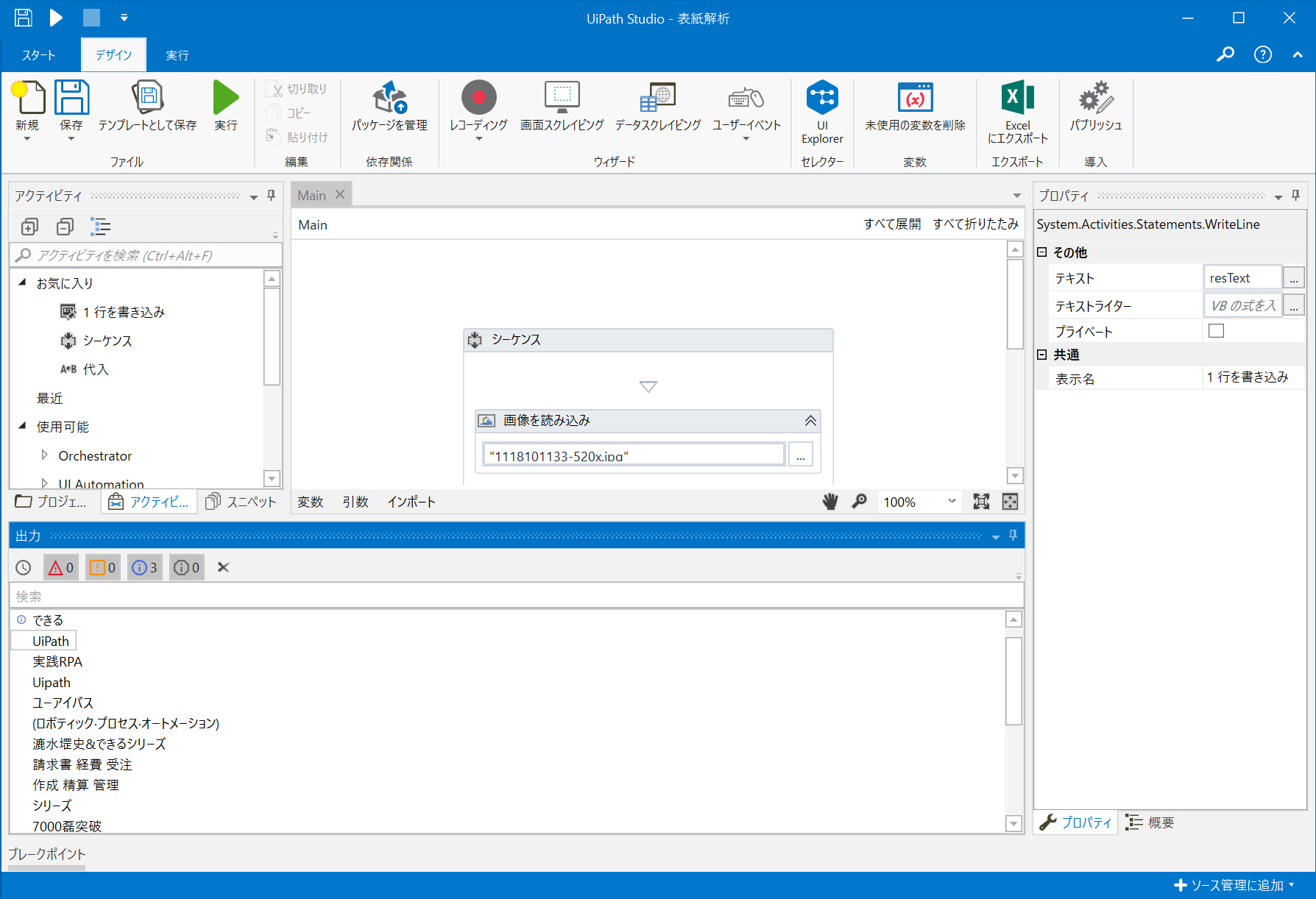
Task: Focus the Output 検索 search field
Action: [517, 596]
